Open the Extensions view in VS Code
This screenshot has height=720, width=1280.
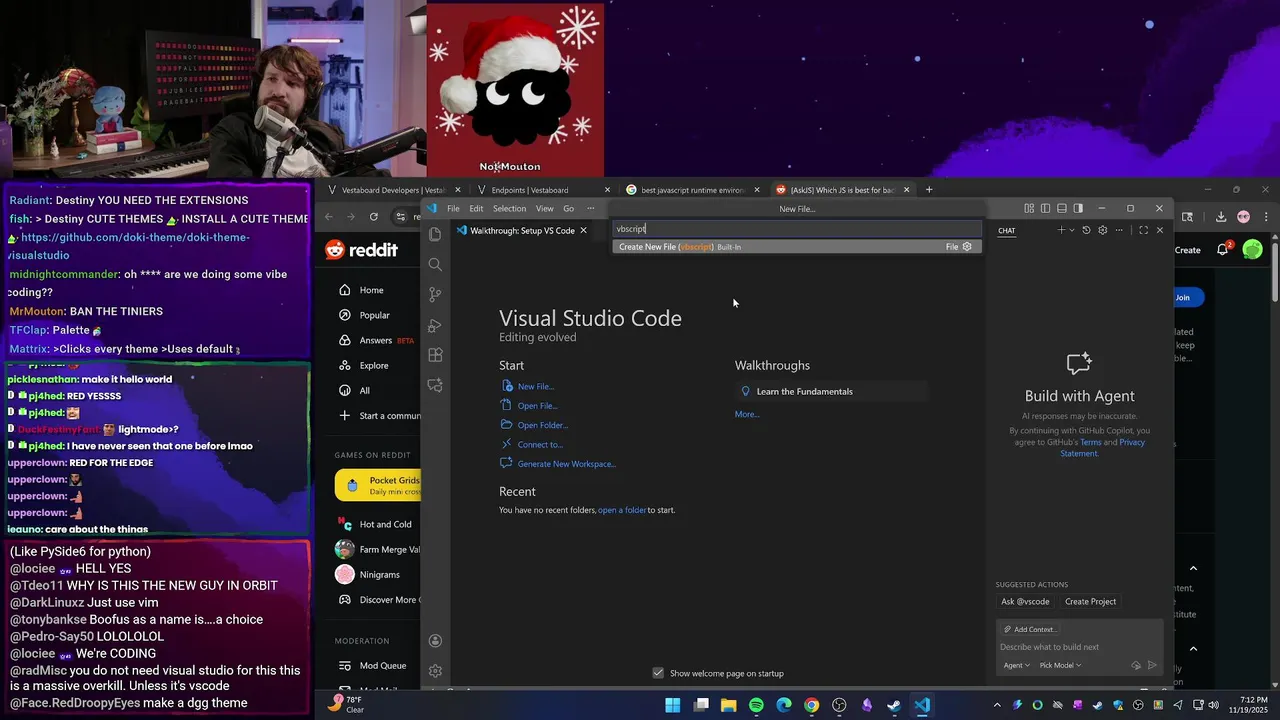pyautogui.click(x=435, y=355)
